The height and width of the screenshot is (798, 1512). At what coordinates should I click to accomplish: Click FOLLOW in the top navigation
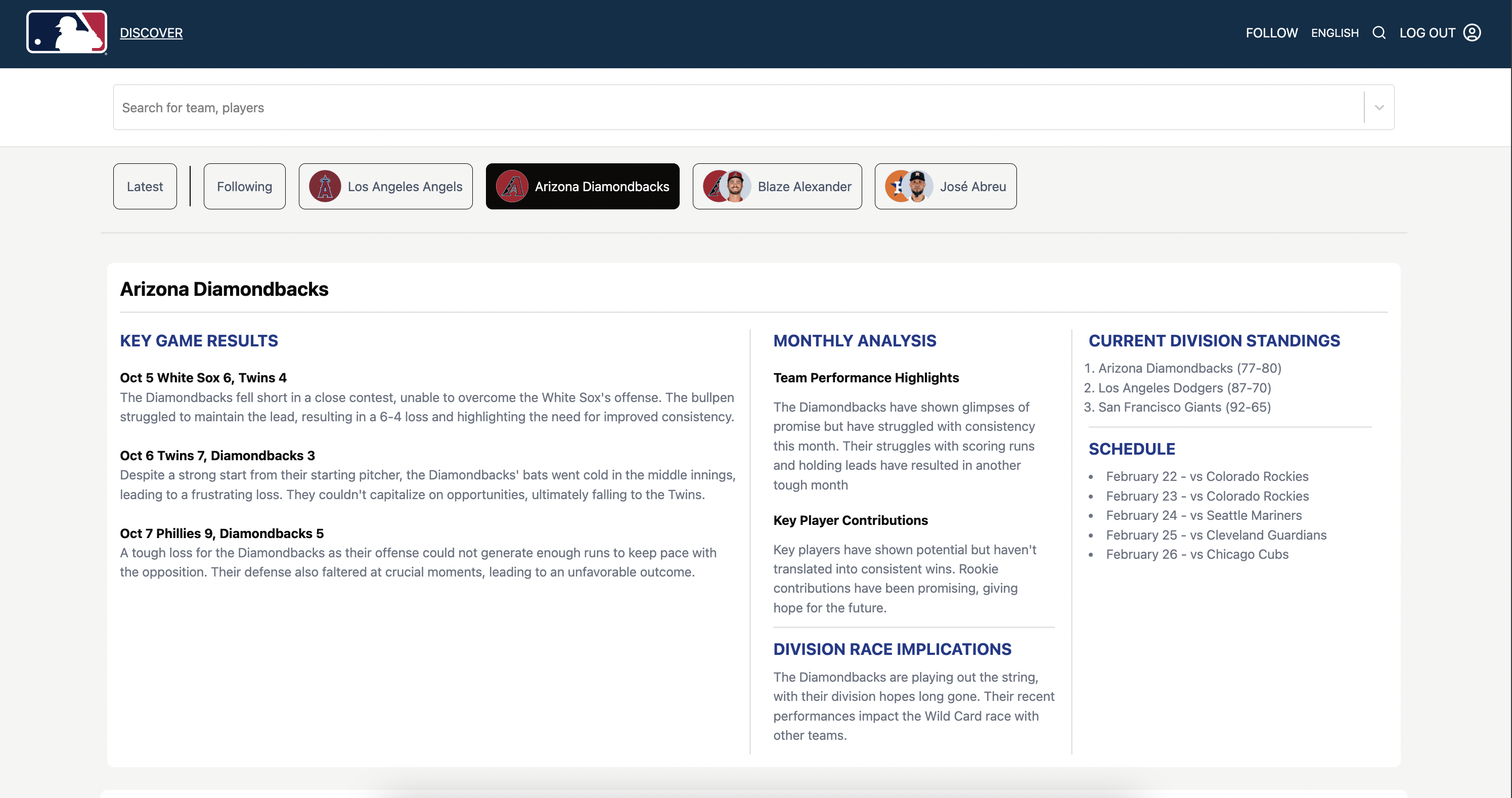tap(1271, 33)
